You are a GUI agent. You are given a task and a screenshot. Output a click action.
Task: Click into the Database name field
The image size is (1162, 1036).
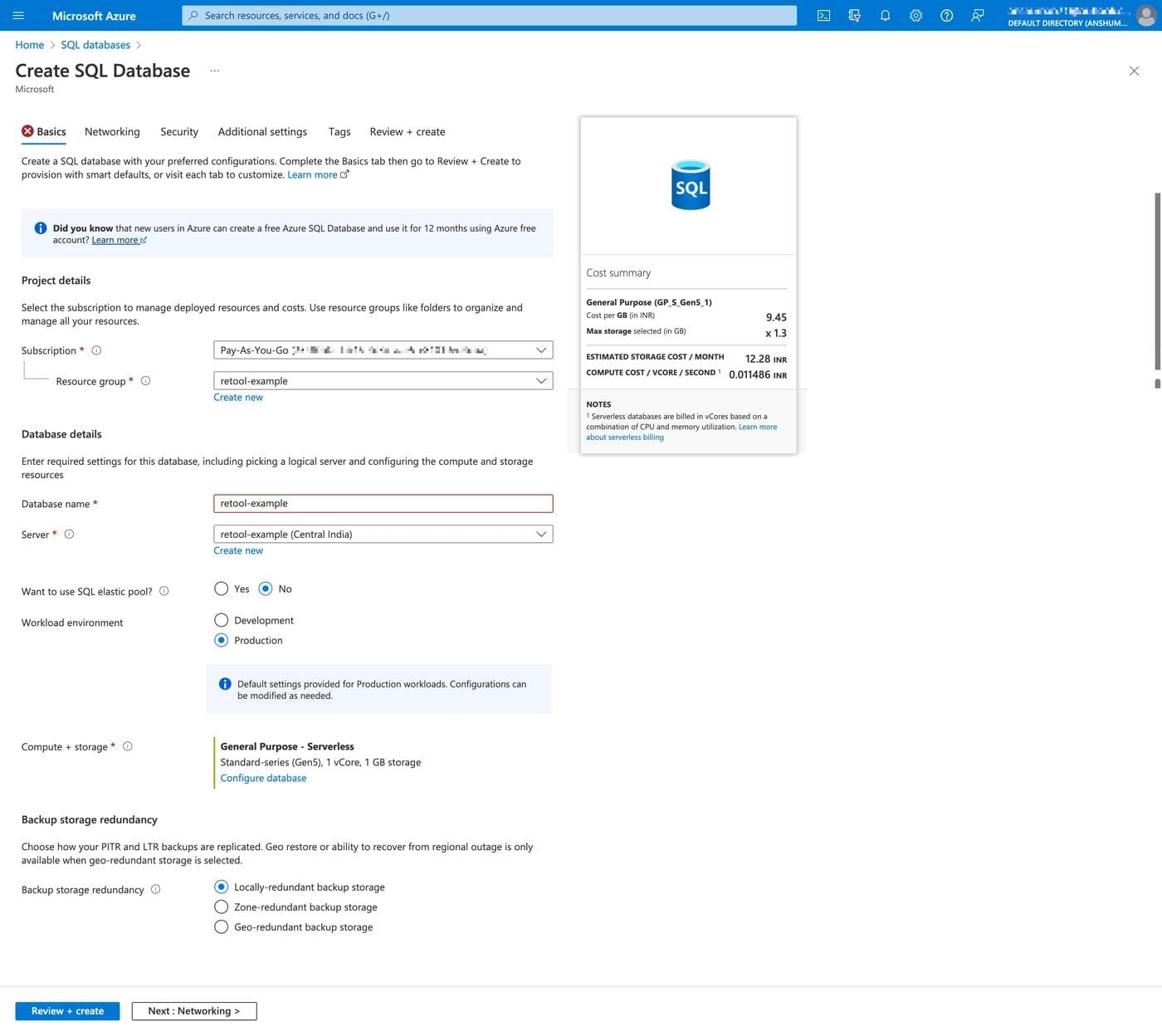tap(383, 504)
